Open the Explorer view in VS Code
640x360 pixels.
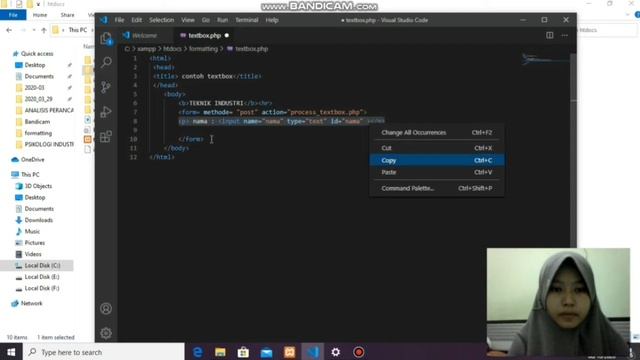[106, 38]
